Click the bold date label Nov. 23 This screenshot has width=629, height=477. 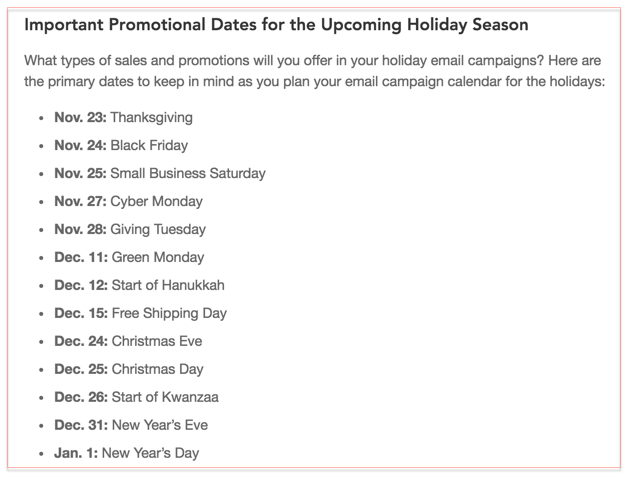pos(80,118)
